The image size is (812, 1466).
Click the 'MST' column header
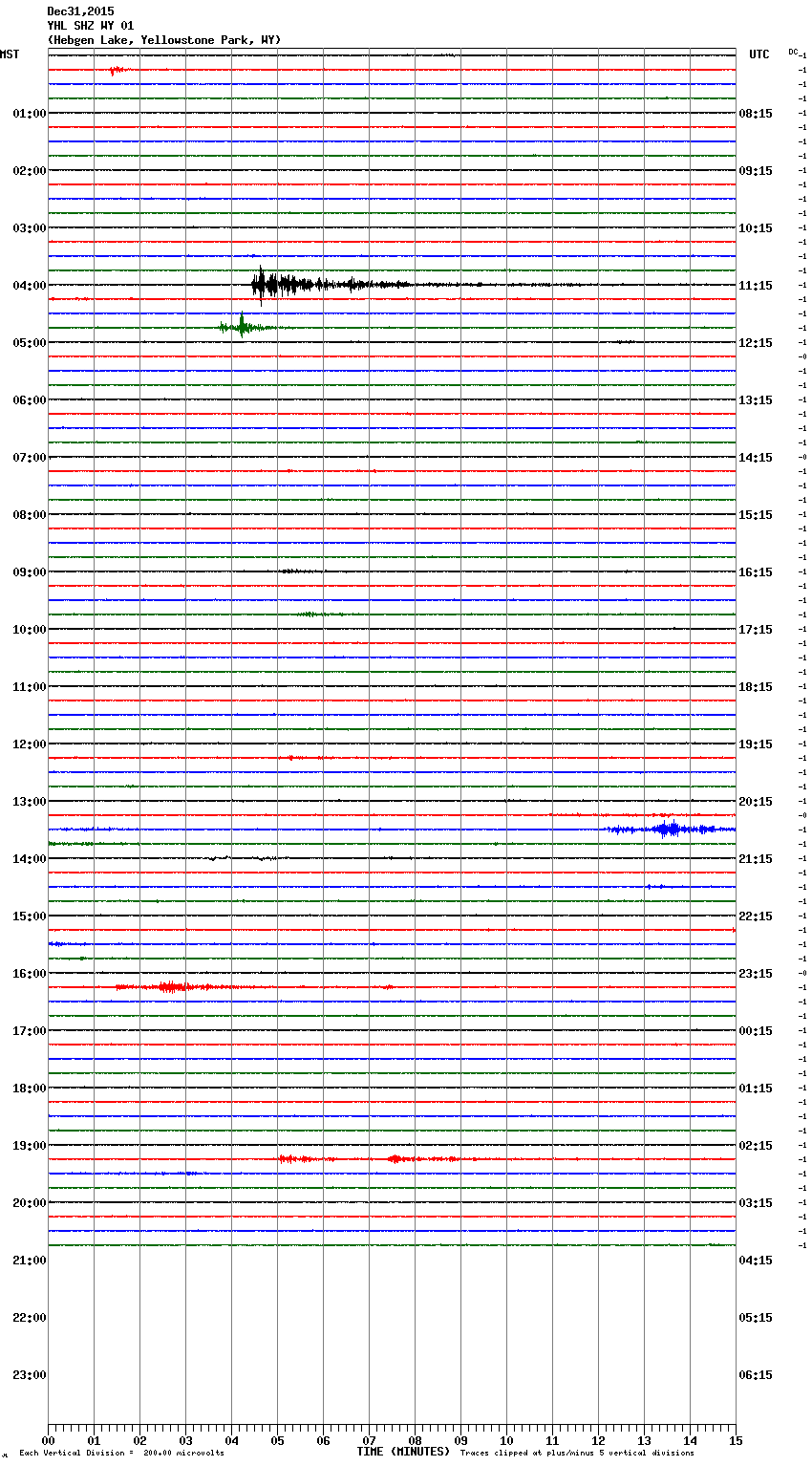click(x=10, y=54)
